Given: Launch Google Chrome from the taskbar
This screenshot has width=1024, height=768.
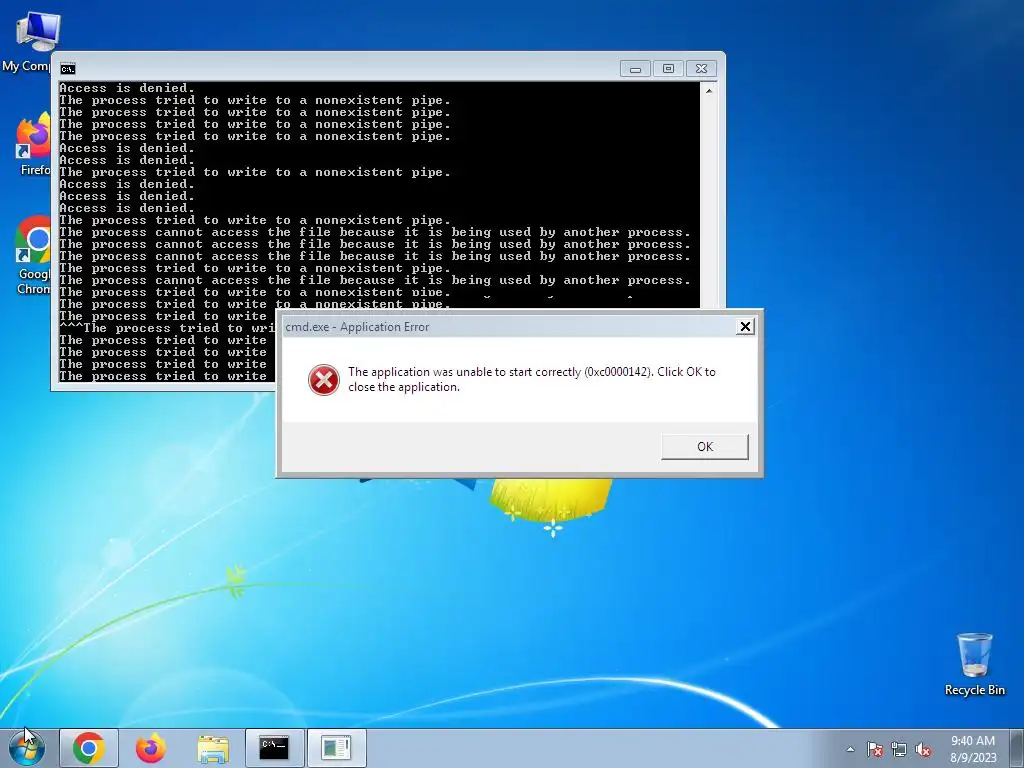Looking at the screenshot, I should click(x=89, y=748).
